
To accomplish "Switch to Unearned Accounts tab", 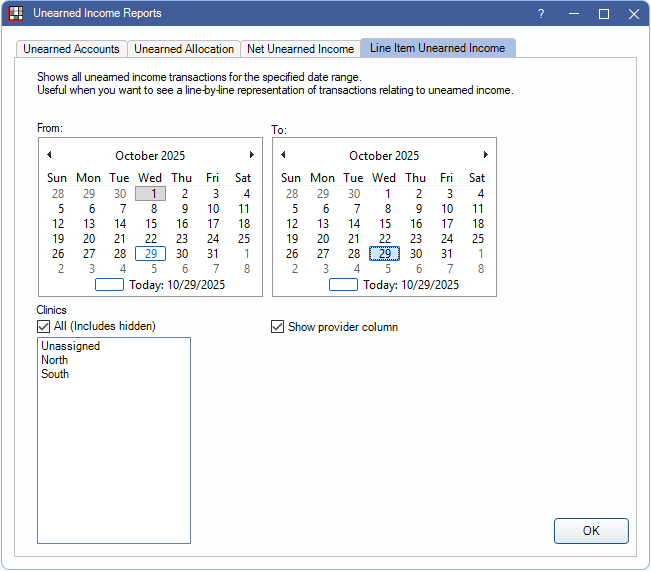I will [71, 49].
